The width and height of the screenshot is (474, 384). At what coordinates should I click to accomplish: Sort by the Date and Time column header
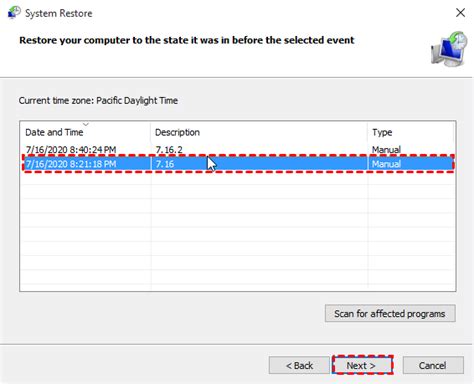(85, 132)
